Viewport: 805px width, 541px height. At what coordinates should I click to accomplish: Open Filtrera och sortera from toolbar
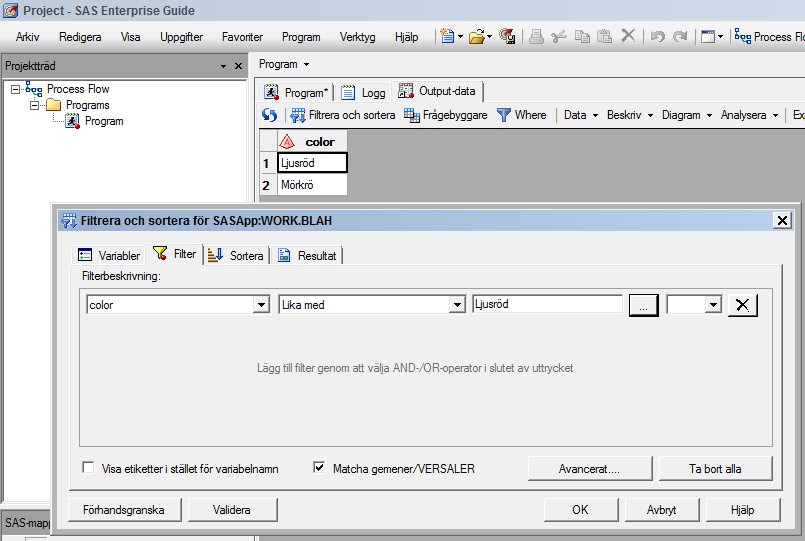[342, 115]
